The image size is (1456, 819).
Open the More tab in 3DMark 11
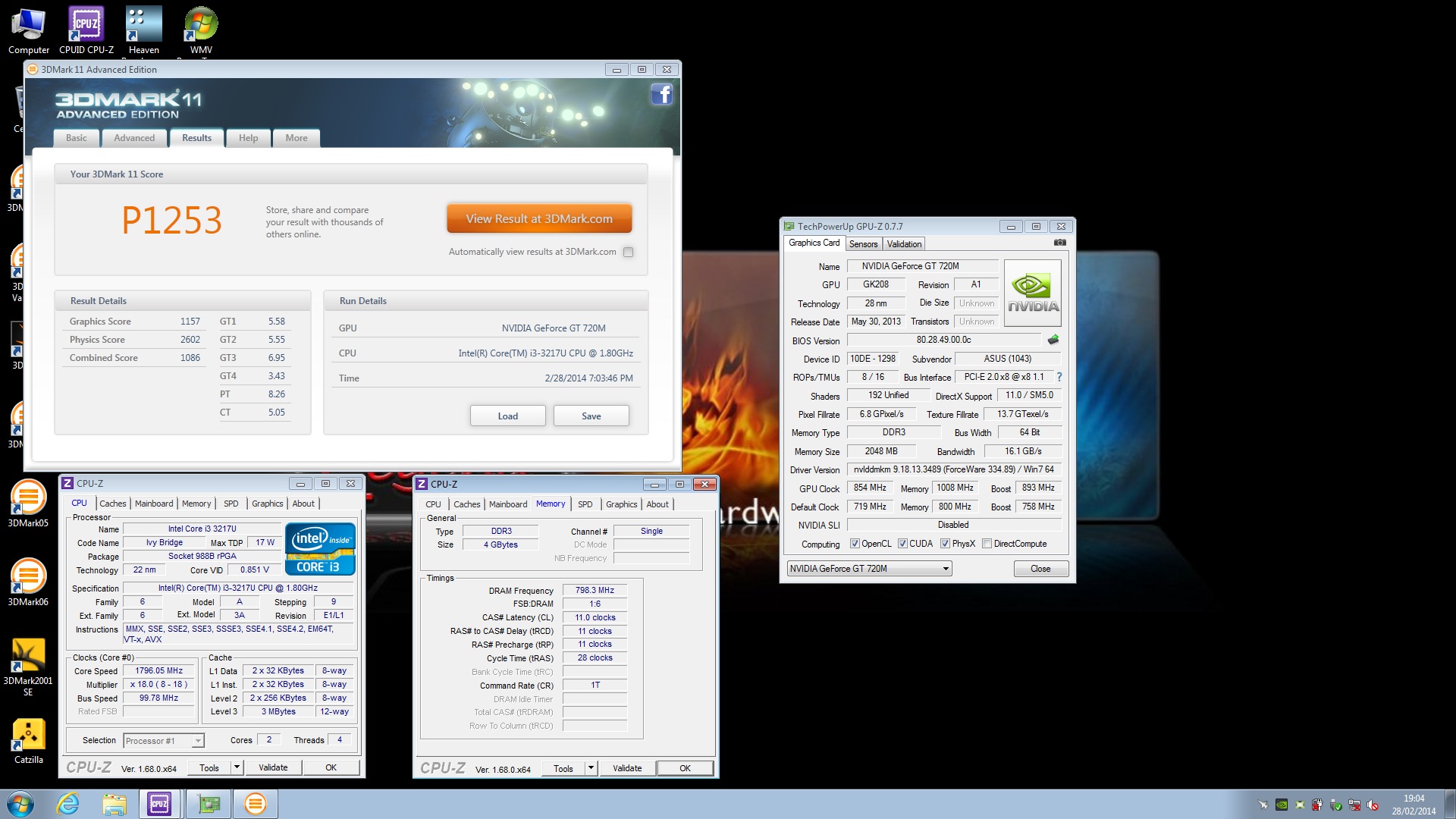[x=297, y=138]
